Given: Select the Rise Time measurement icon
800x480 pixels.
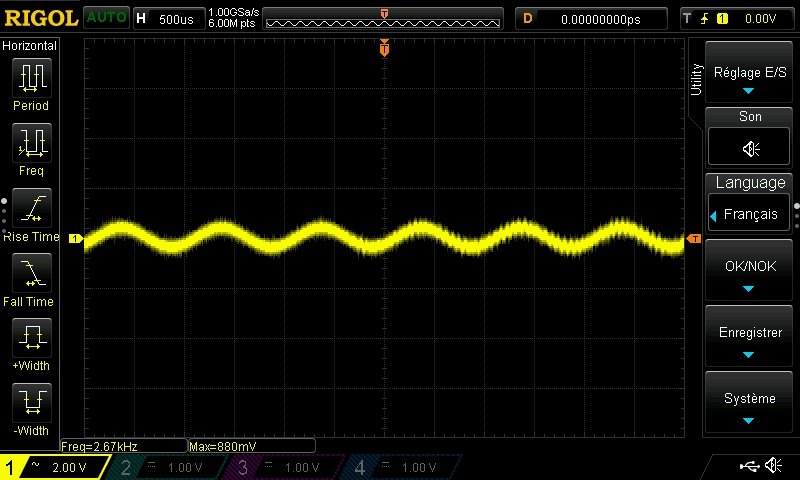Looking at the screenshot, I should click(32, 208).
